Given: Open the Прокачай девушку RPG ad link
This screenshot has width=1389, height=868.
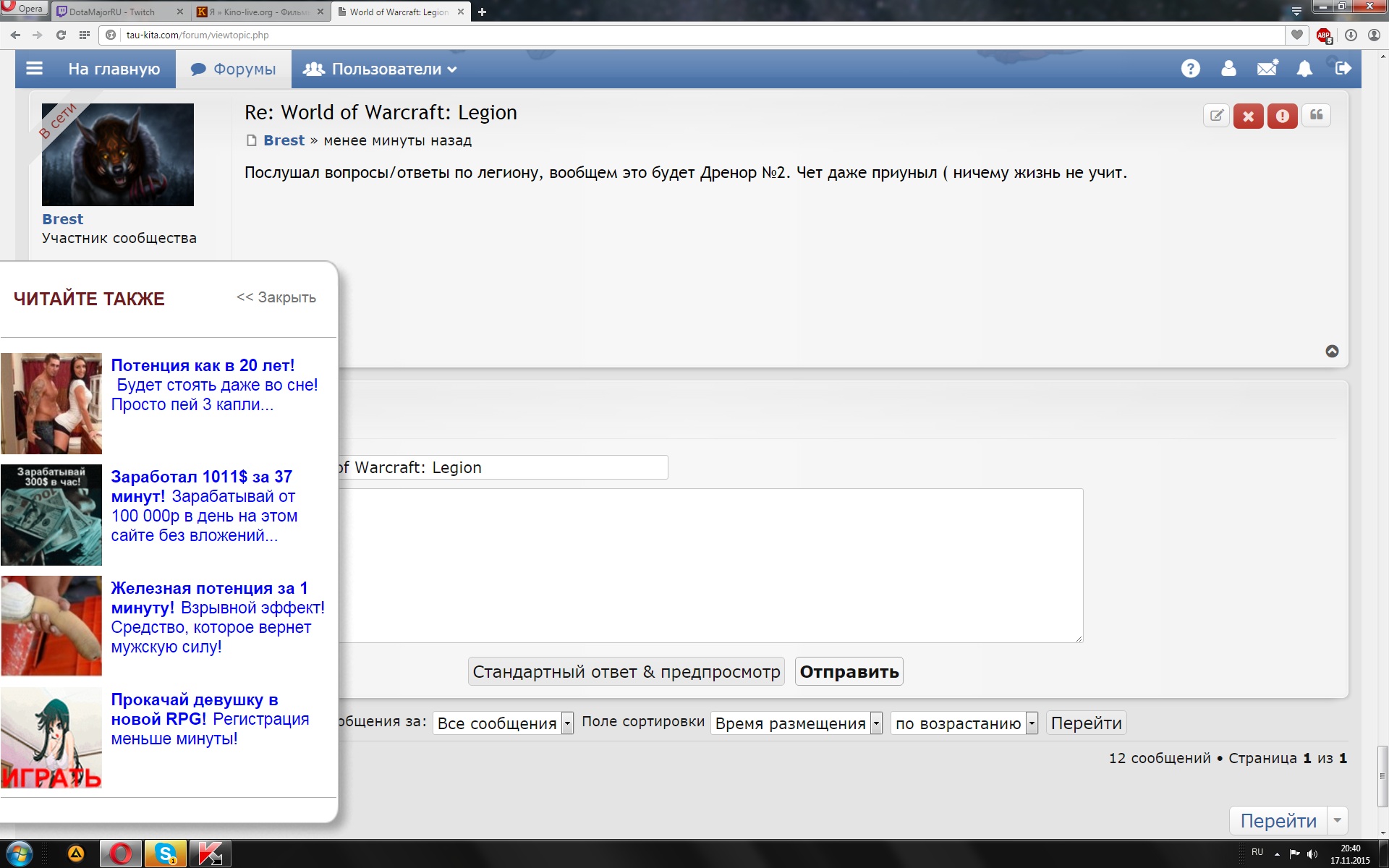Looking at the screenshot, I should (x=194, y=709).
